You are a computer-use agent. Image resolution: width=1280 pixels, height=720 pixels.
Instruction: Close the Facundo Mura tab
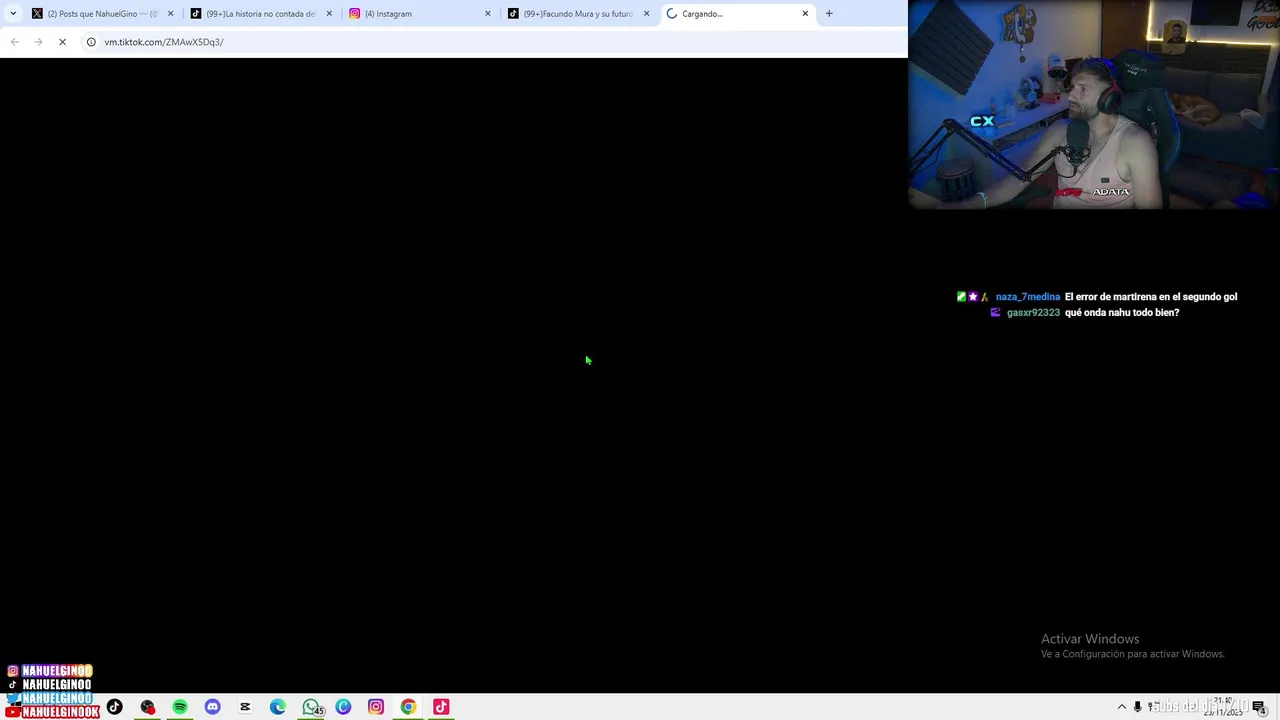(646, 14)
